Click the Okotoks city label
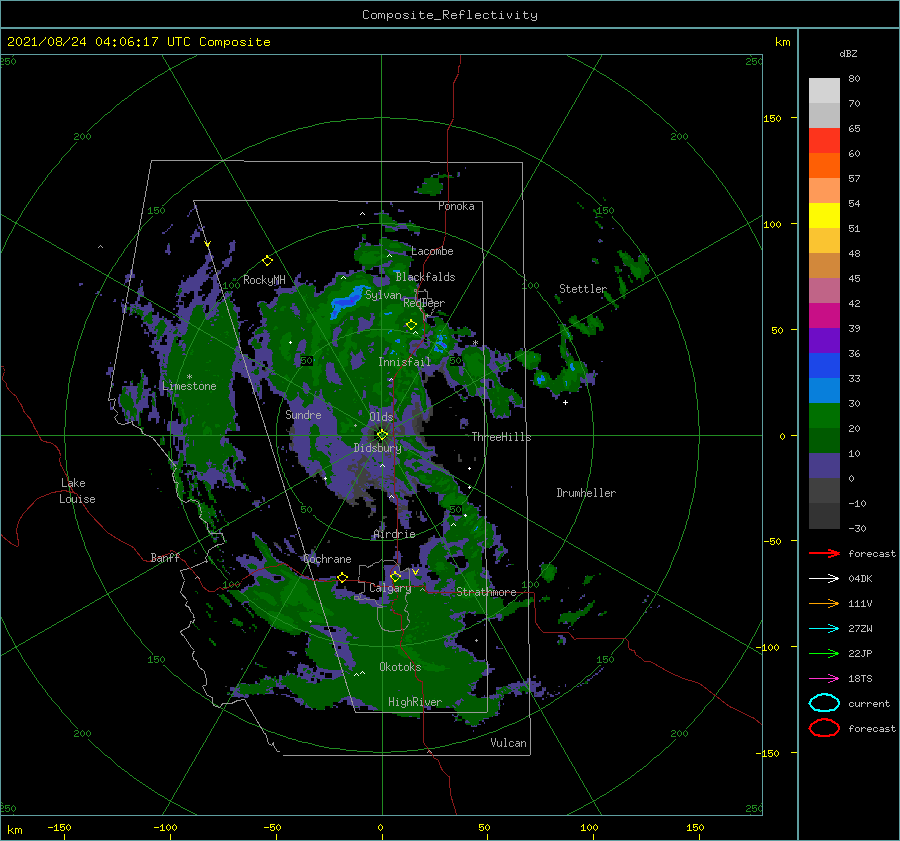The image size is (900, 841). click(x=400, y=667)
